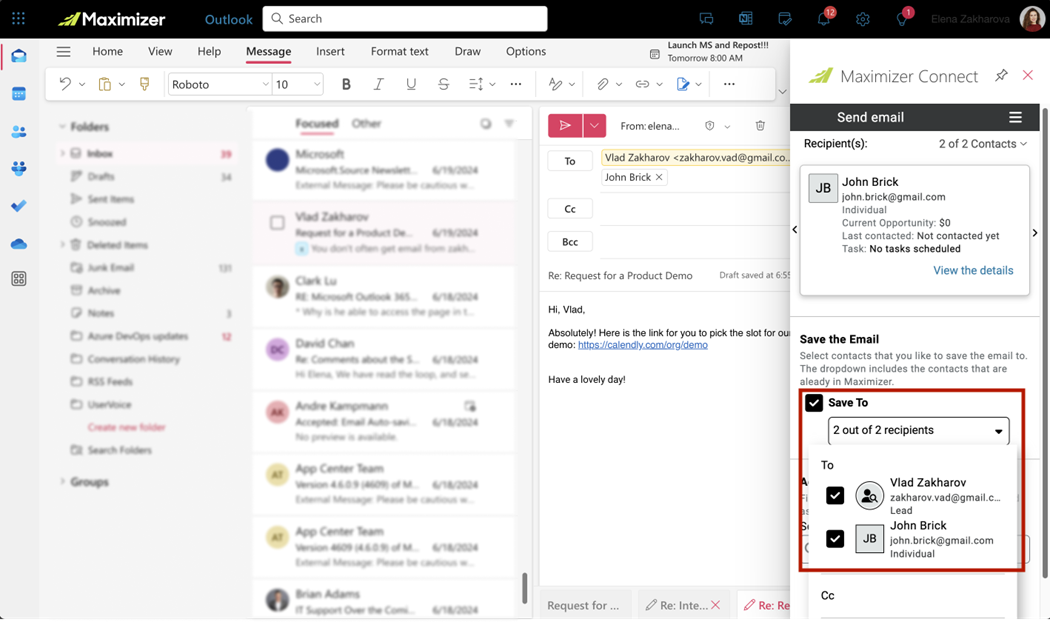Expand the 2 of 2 Contacts dropdown
Image resolution: width=1050 pixels, height=622 pixels.
(x=982, y=144)
